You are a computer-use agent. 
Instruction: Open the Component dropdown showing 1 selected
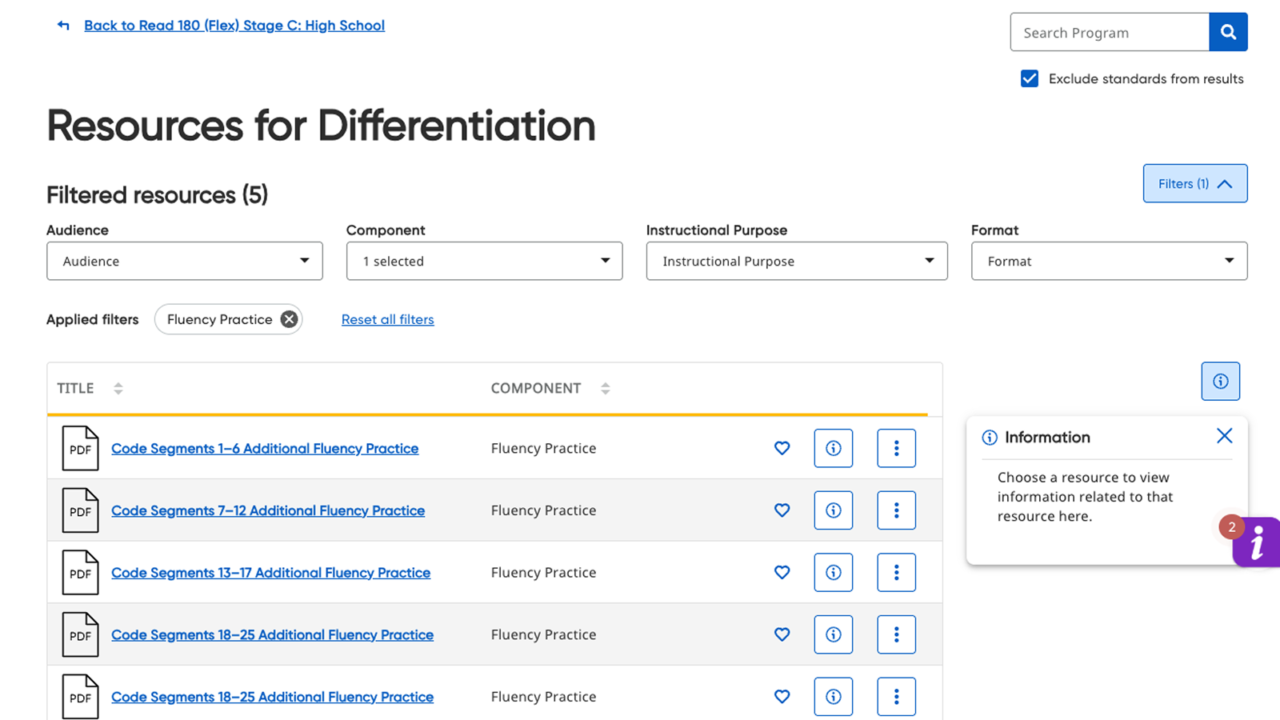pyautogui.click(x=484, y=261)
